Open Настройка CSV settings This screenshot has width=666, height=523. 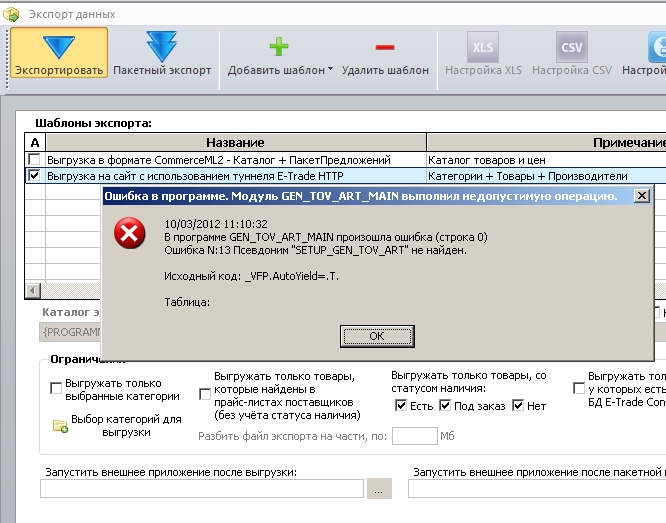572,53
